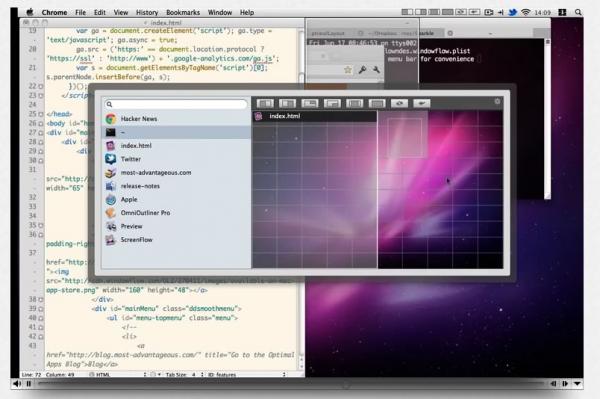Click the icon beside release-notes
Image resolution: width=600 pixels, height=399 pixels.
click(x=111, y=186)
